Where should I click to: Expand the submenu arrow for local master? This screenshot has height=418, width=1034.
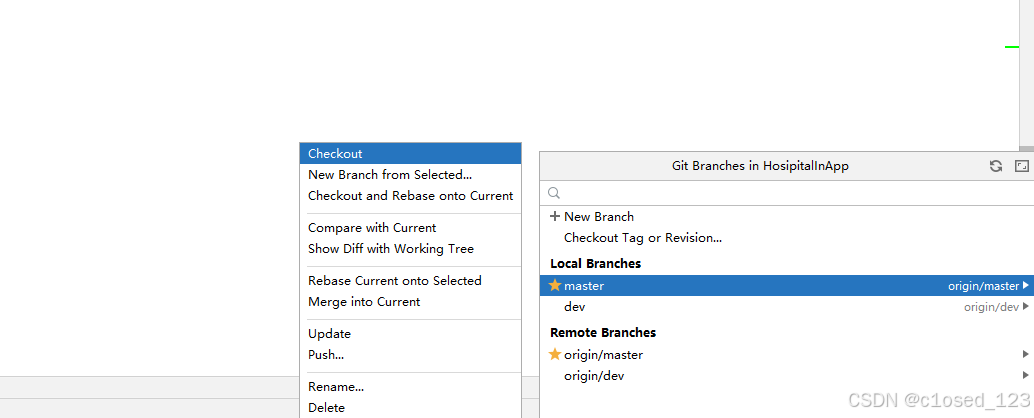1025,285
